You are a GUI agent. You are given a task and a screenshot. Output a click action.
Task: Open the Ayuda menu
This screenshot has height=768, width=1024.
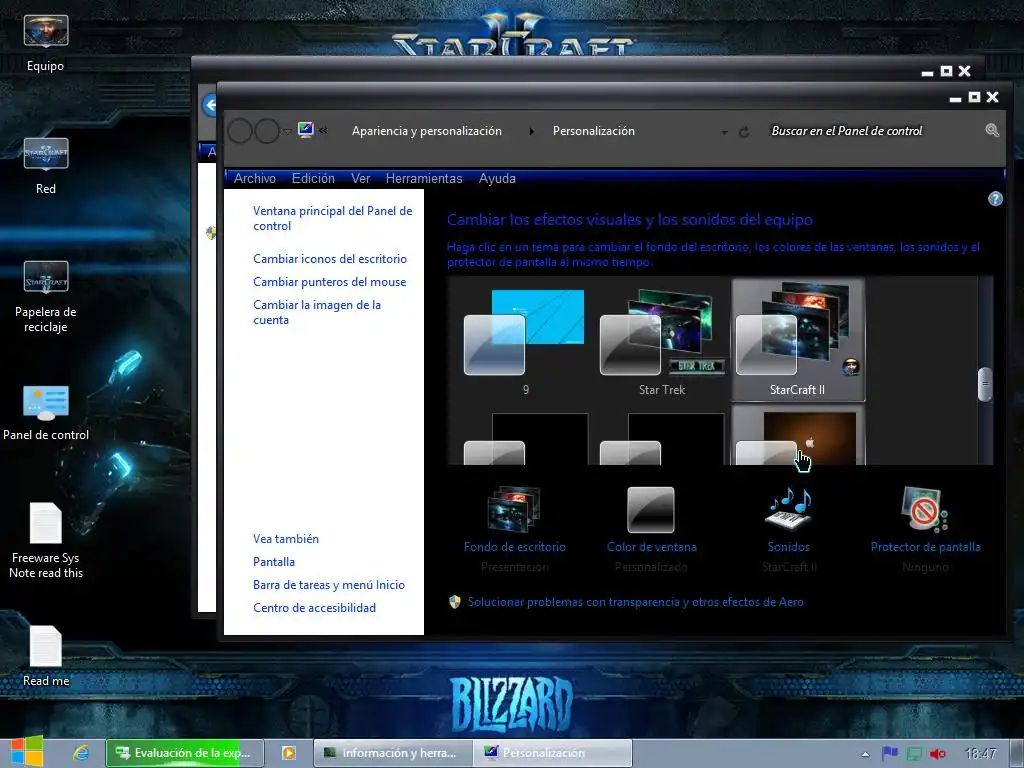497,178
